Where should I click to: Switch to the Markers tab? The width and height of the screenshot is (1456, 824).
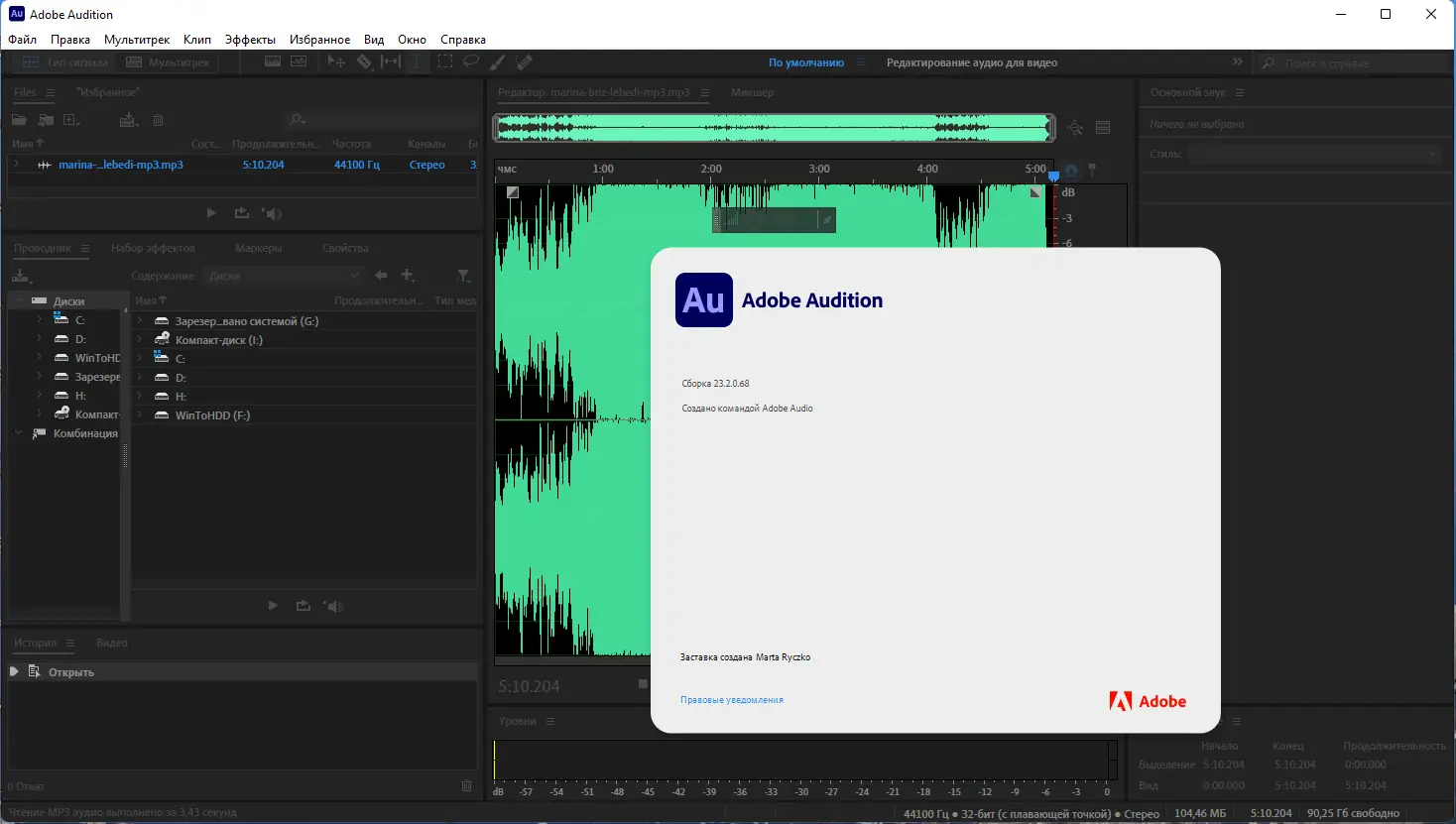[258, 248]
